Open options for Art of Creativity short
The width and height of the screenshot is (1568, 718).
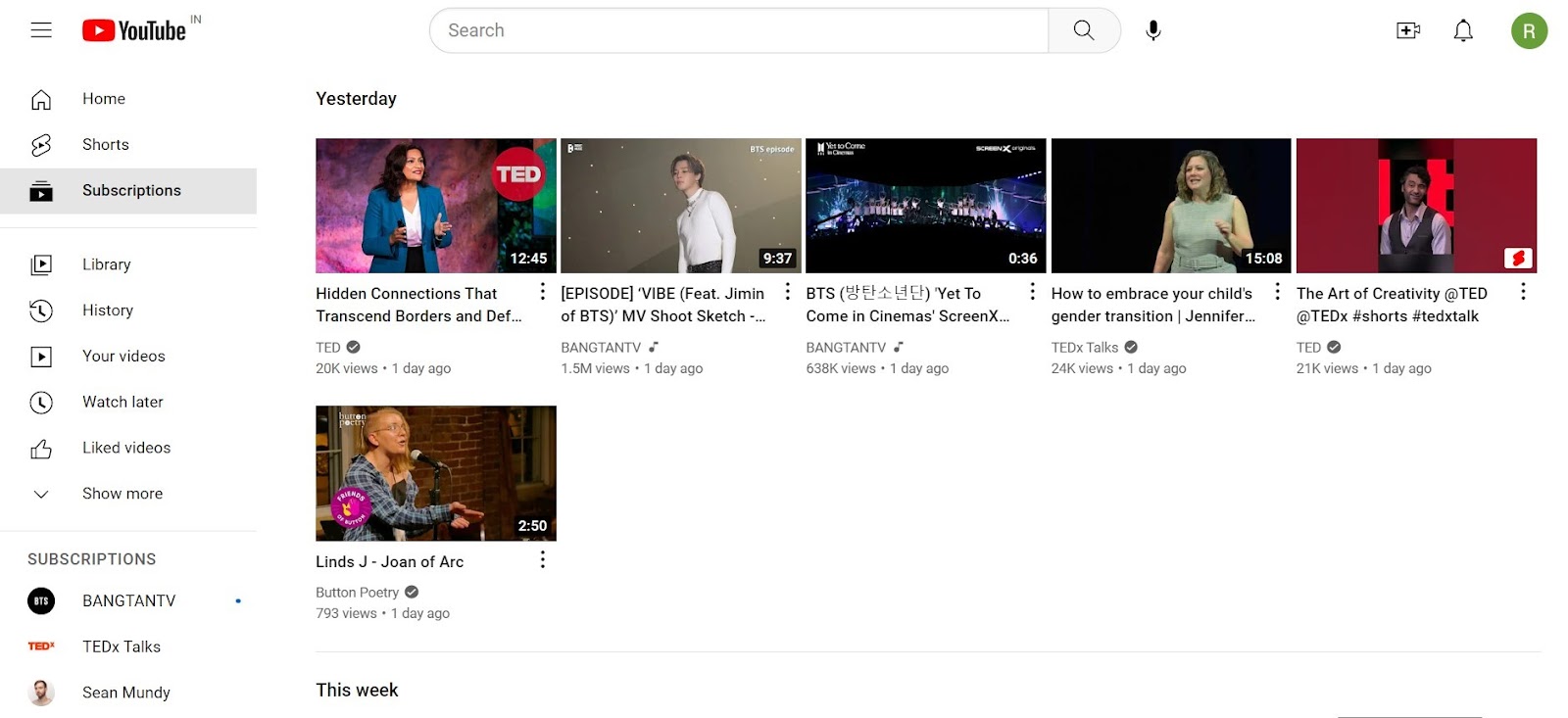(1523, 292)
